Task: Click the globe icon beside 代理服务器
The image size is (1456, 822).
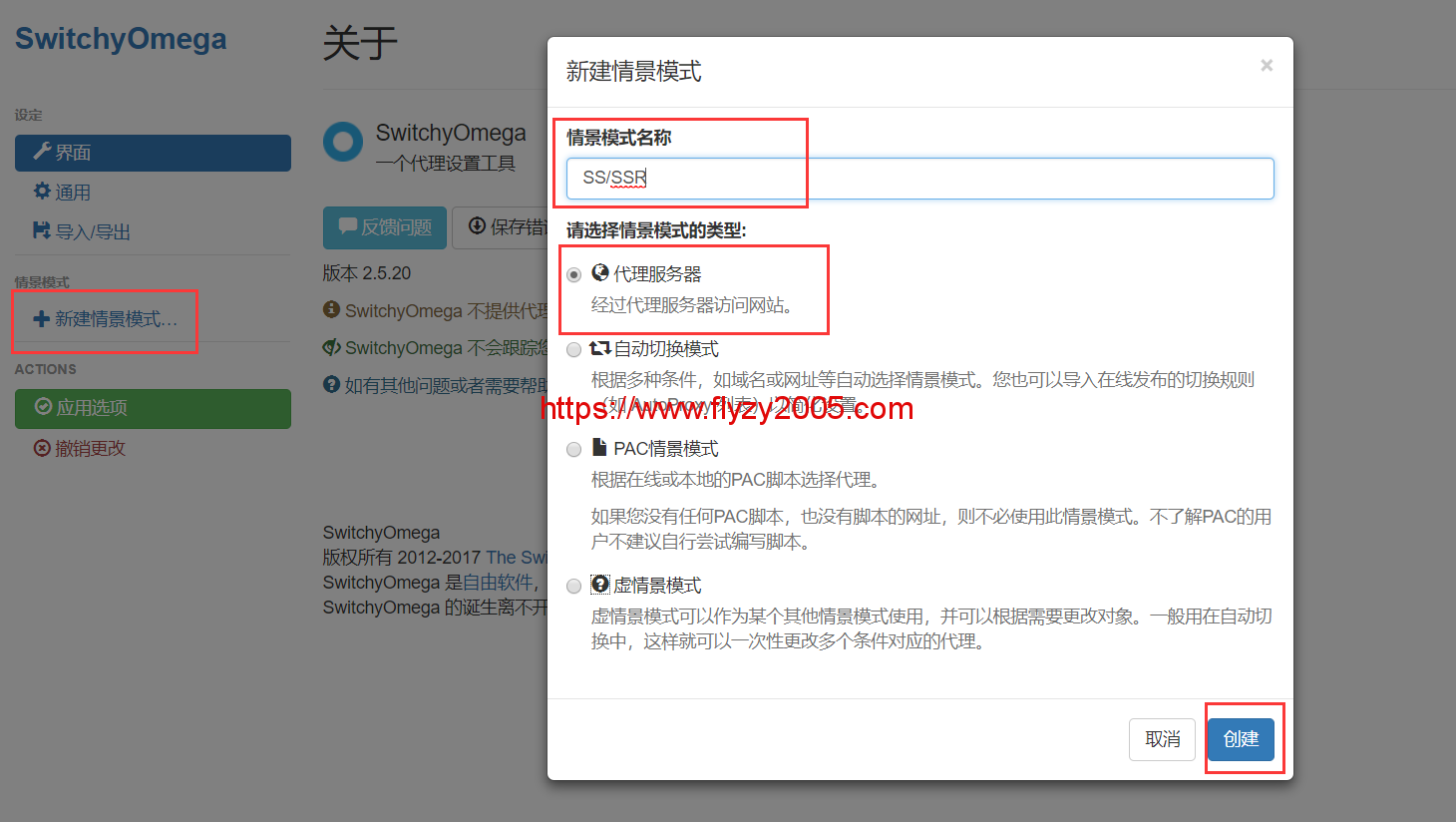Action: tap(600, 272)
